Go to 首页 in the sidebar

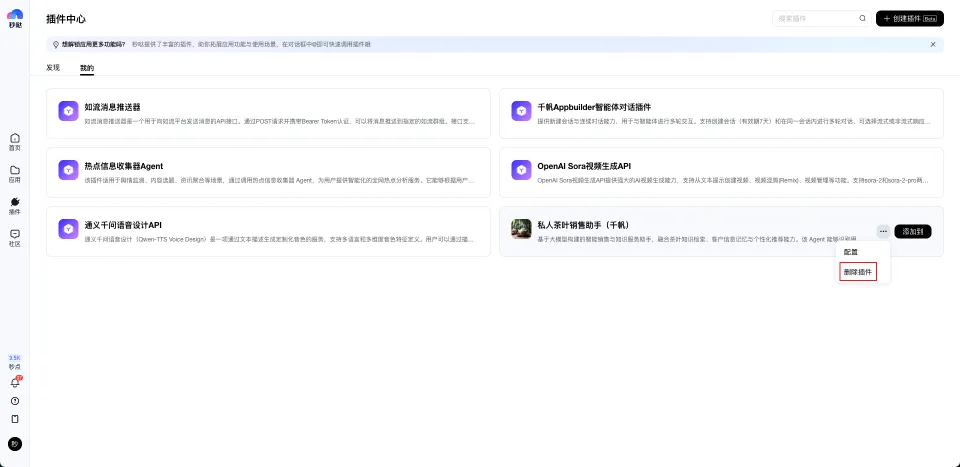[x=15, y=142]
